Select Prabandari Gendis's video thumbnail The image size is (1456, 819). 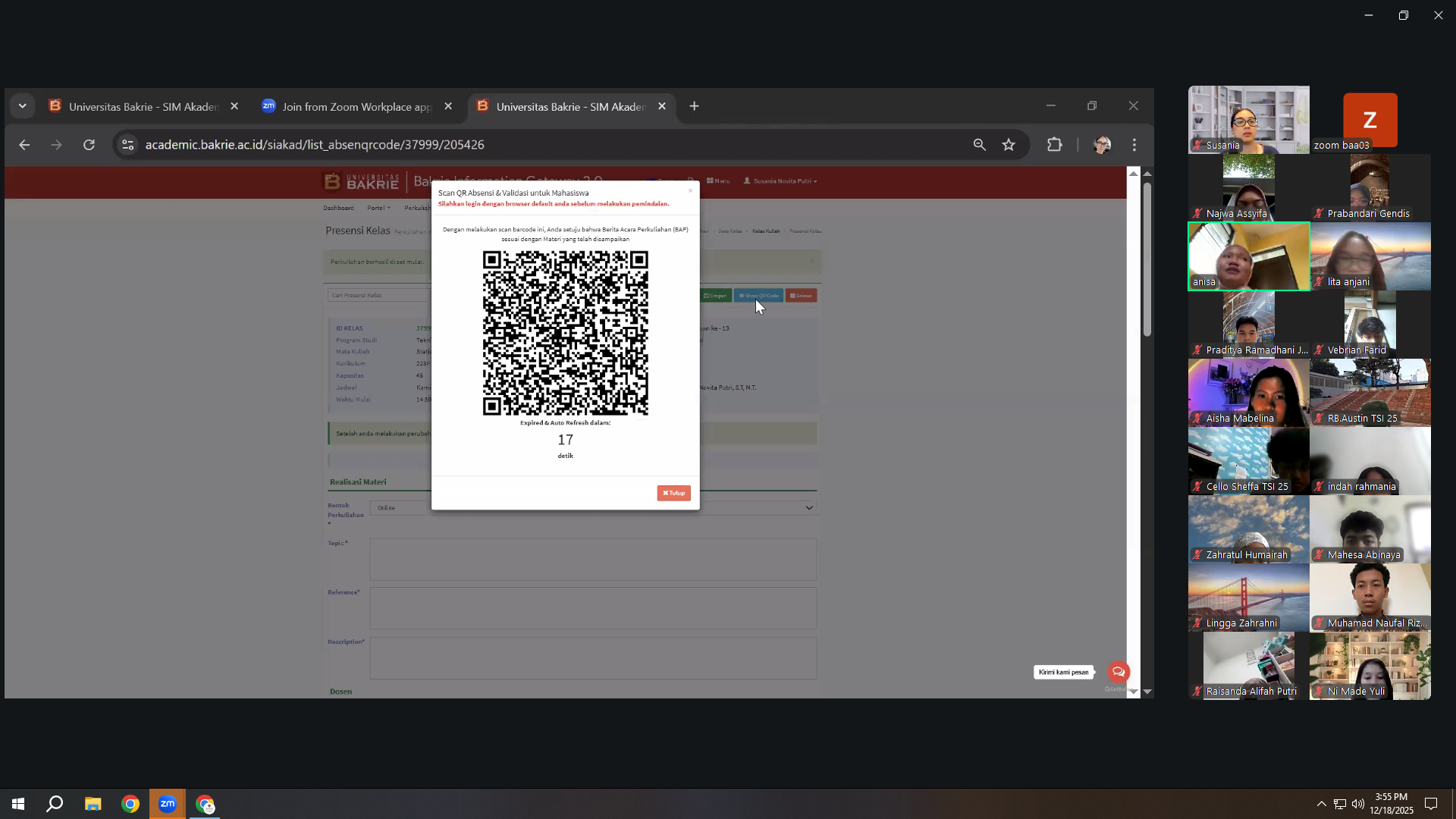click(x=1370, y=188)
